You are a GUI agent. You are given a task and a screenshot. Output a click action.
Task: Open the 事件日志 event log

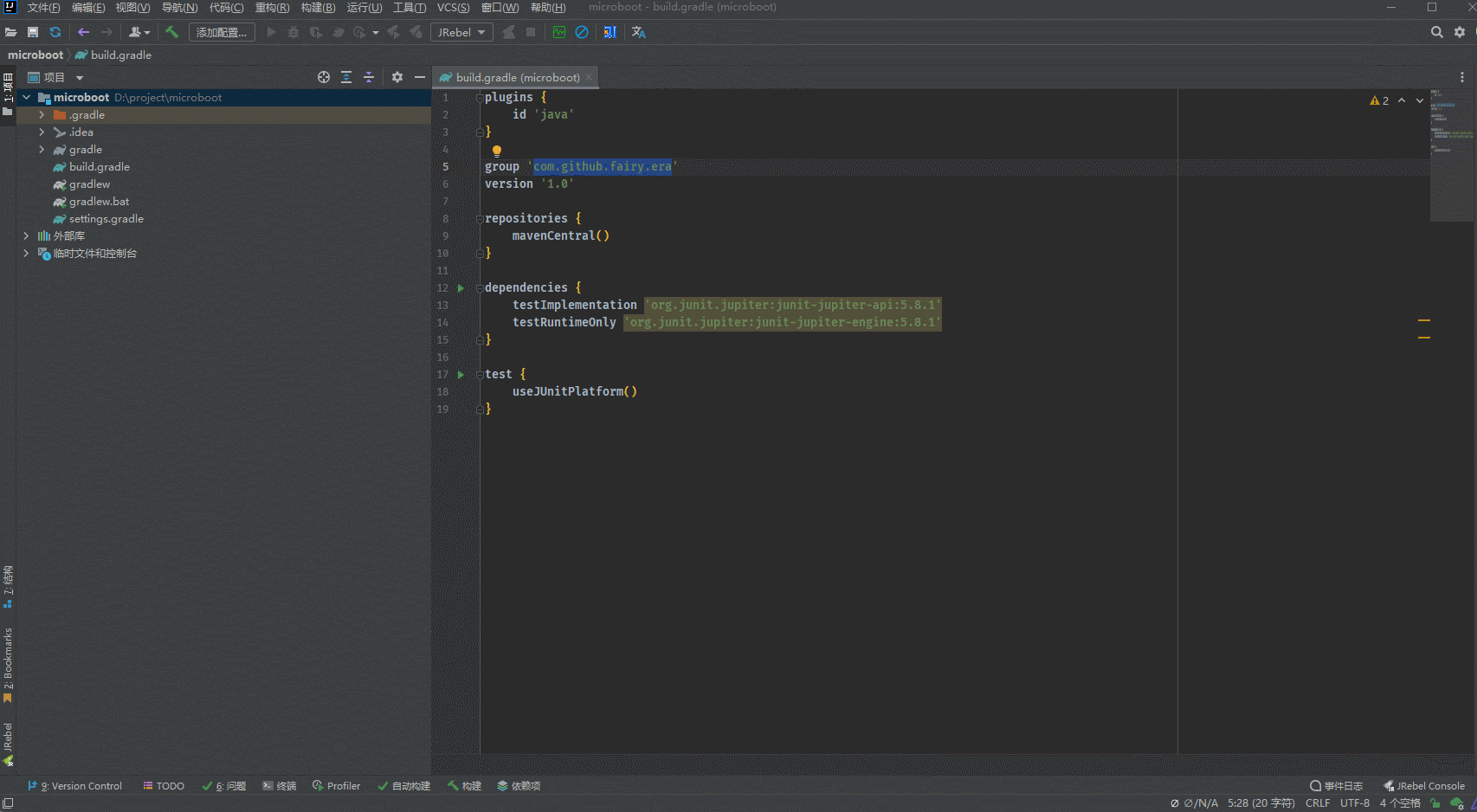(1337, 786)
